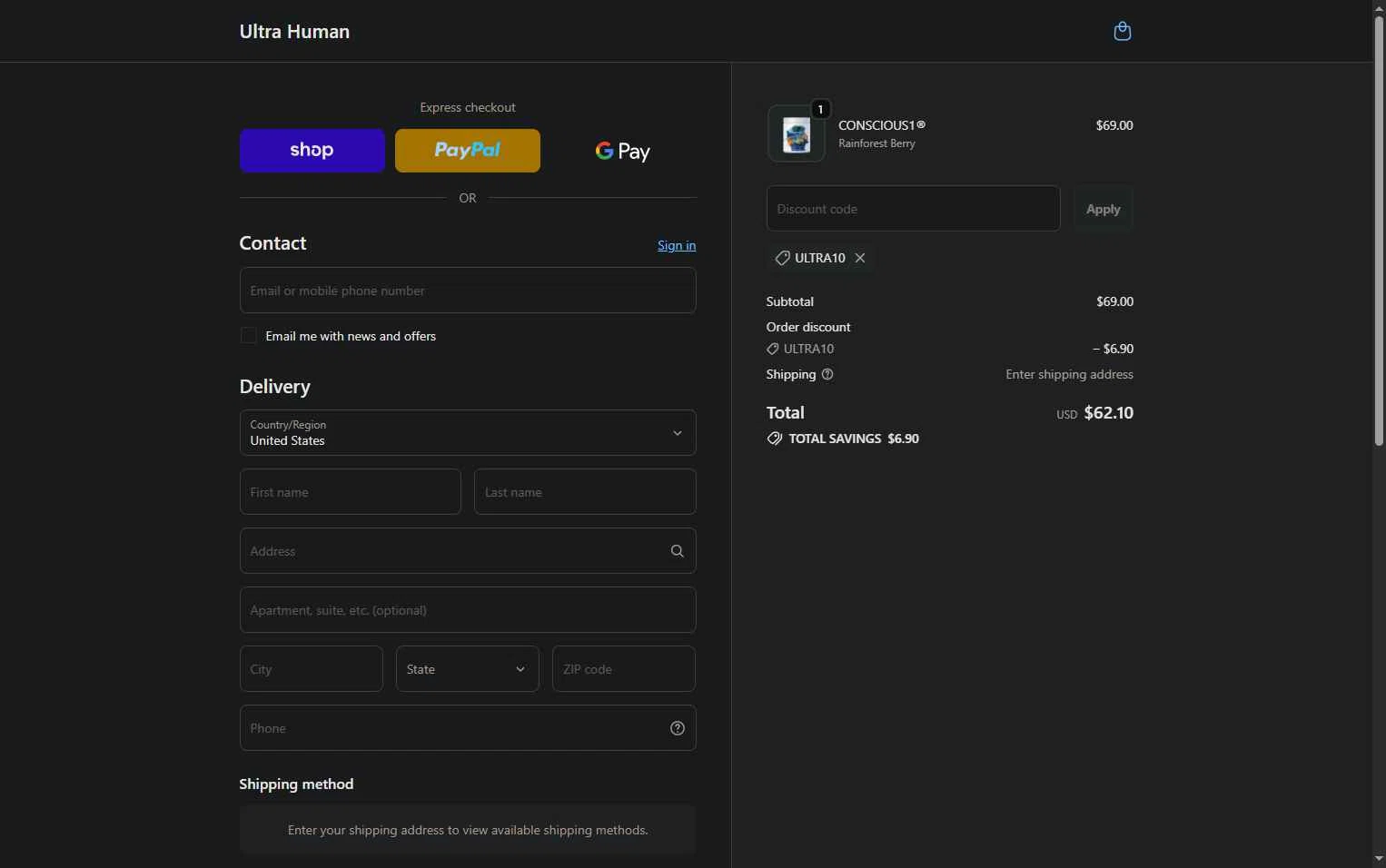Focus the Last name field
The image size is (1386, 868).
click(585, 492)
